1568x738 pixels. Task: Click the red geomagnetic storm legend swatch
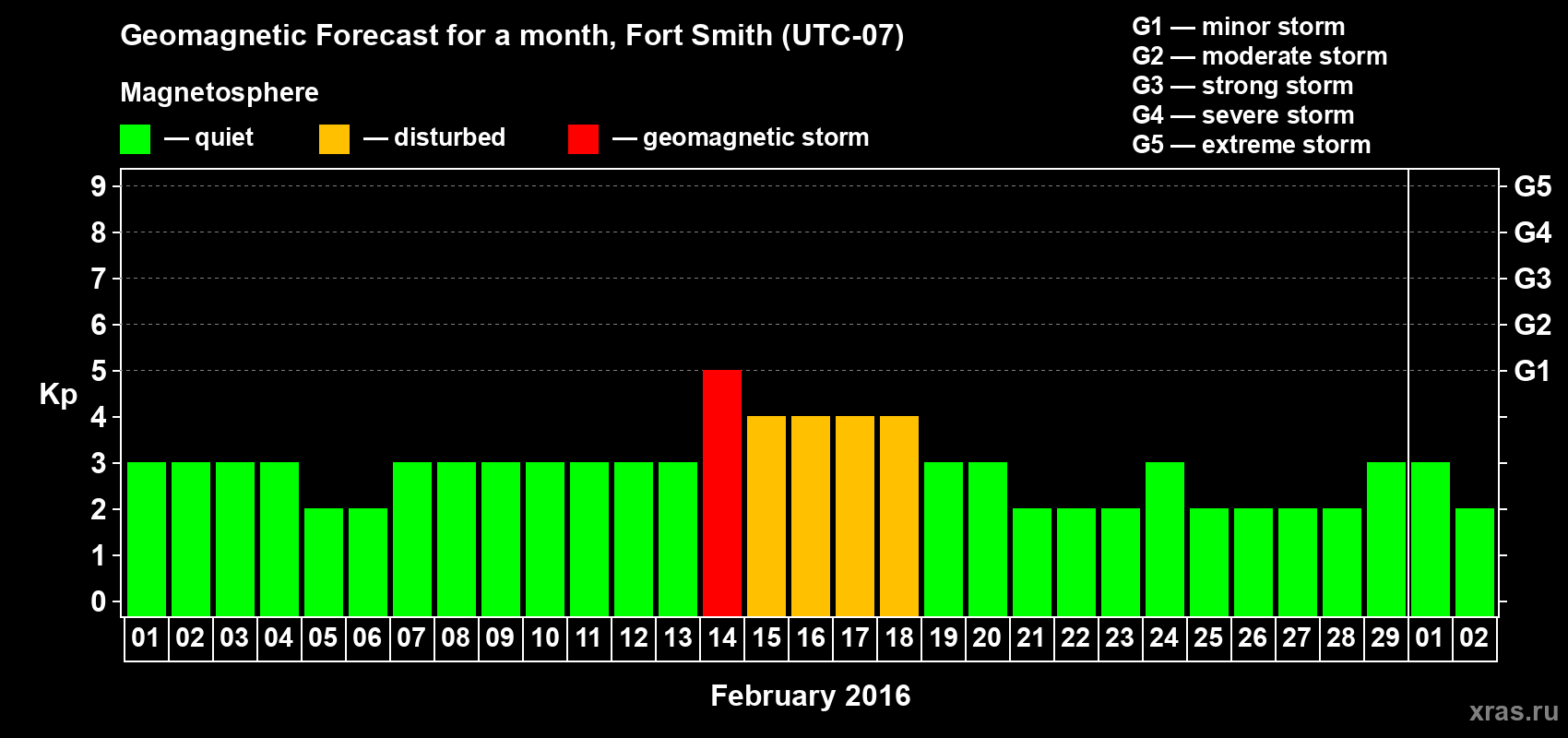(583, 139)
